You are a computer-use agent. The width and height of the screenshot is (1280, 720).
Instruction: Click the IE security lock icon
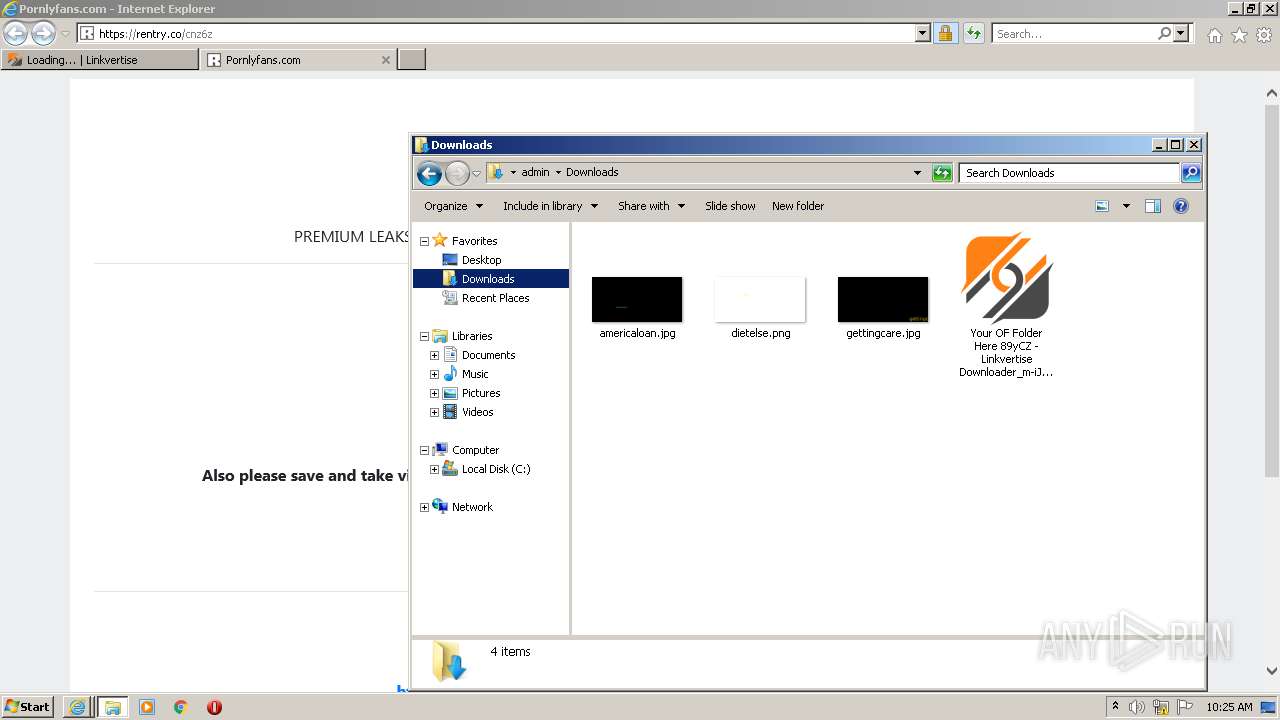pos(945,33)
